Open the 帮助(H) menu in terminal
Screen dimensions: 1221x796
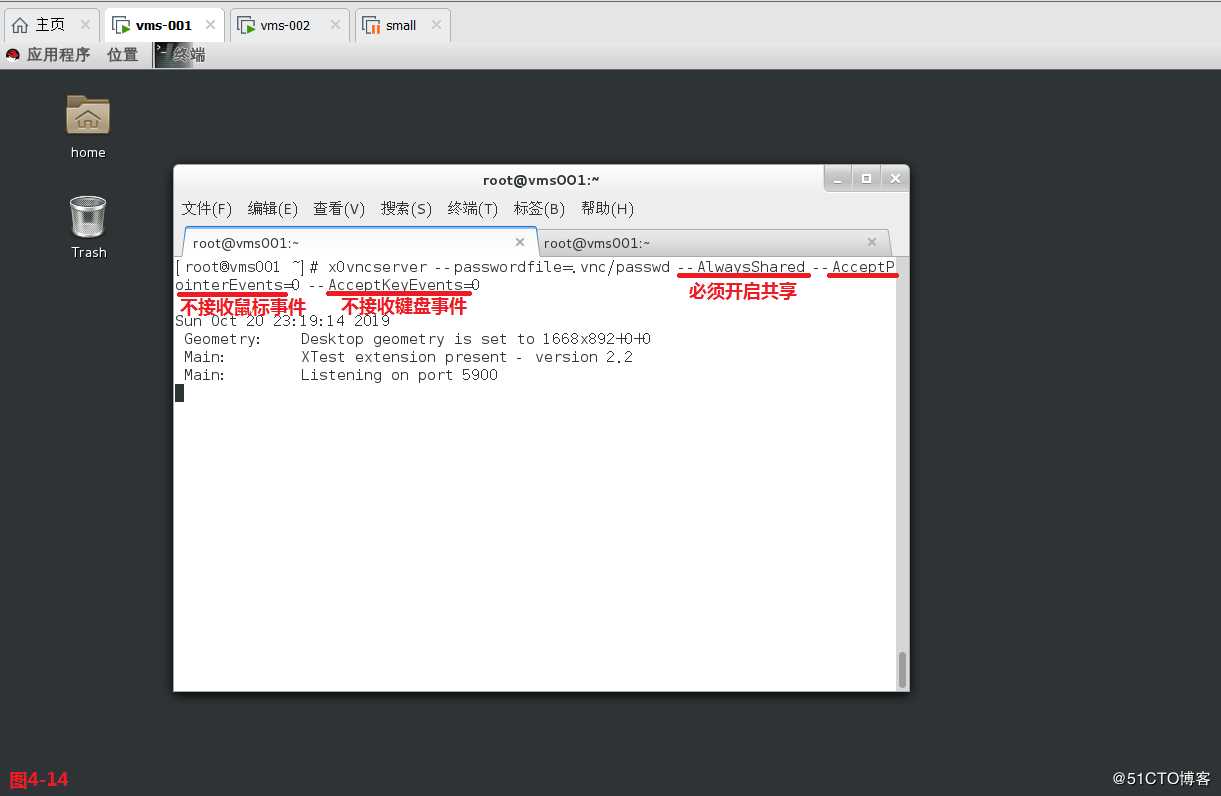607,208
